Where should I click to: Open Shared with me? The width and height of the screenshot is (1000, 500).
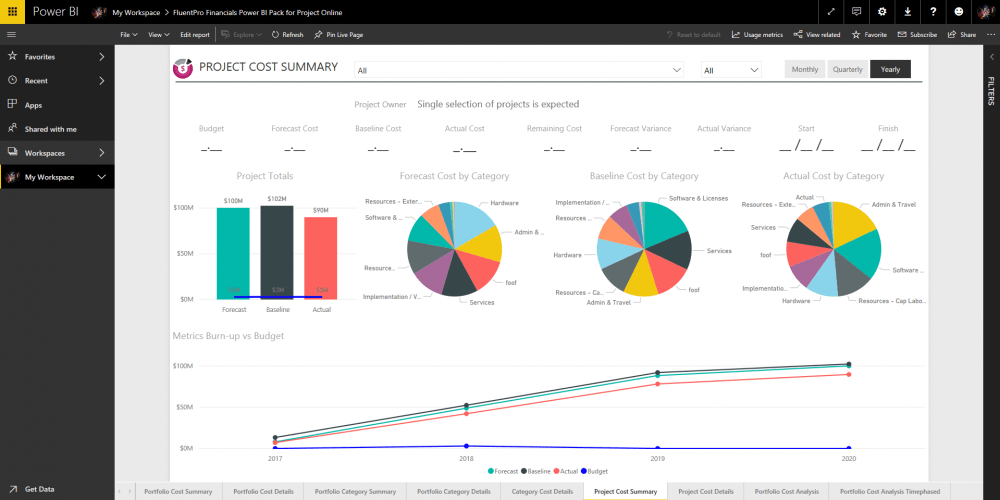click(50, 129)
